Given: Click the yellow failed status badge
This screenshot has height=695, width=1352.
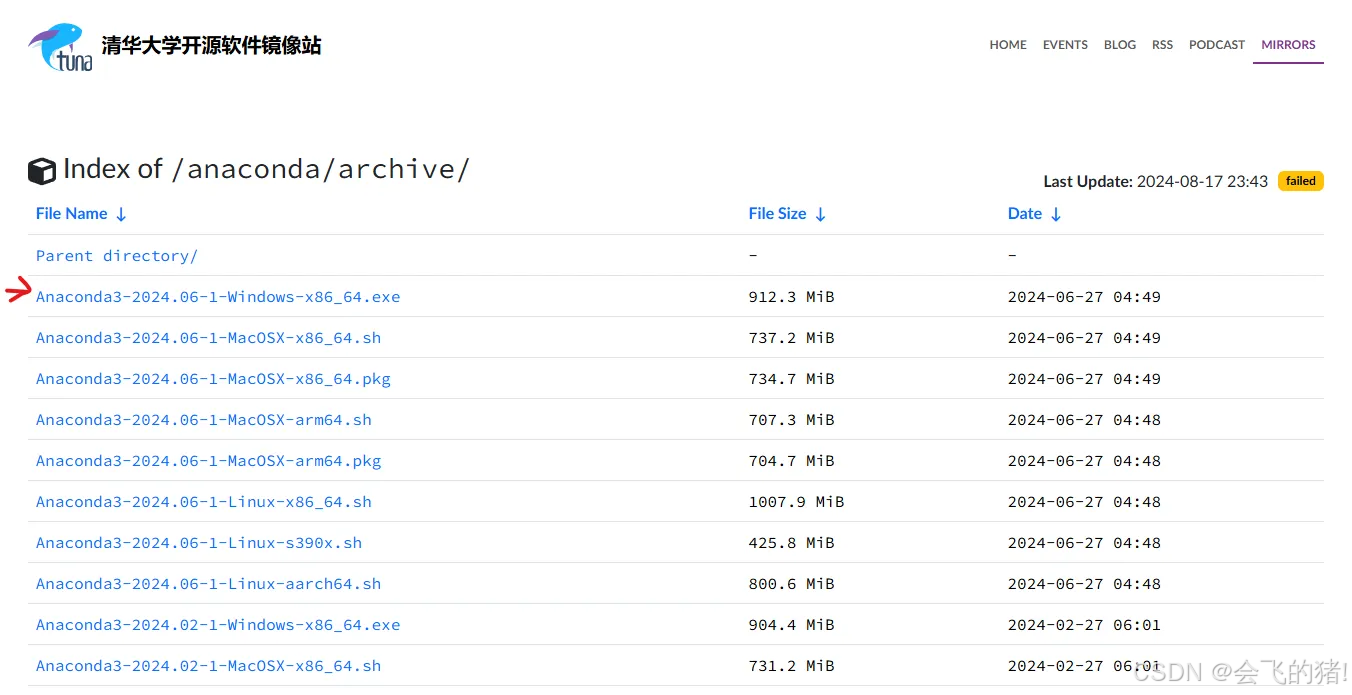Looking at the screenshot, I should tap(1300, 181).
